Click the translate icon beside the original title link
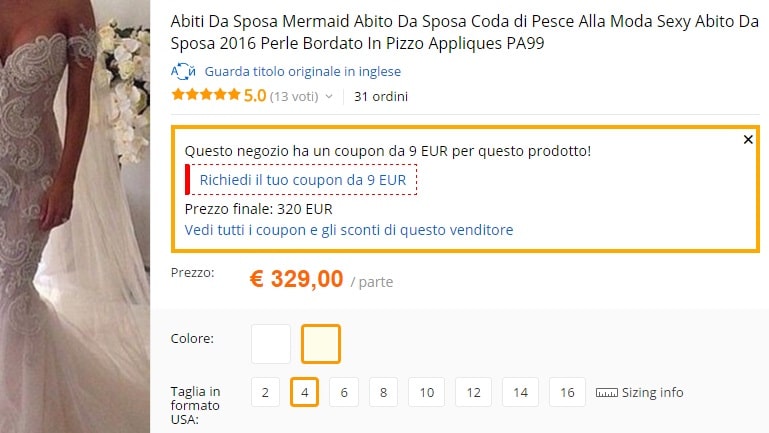 (183, 72)
